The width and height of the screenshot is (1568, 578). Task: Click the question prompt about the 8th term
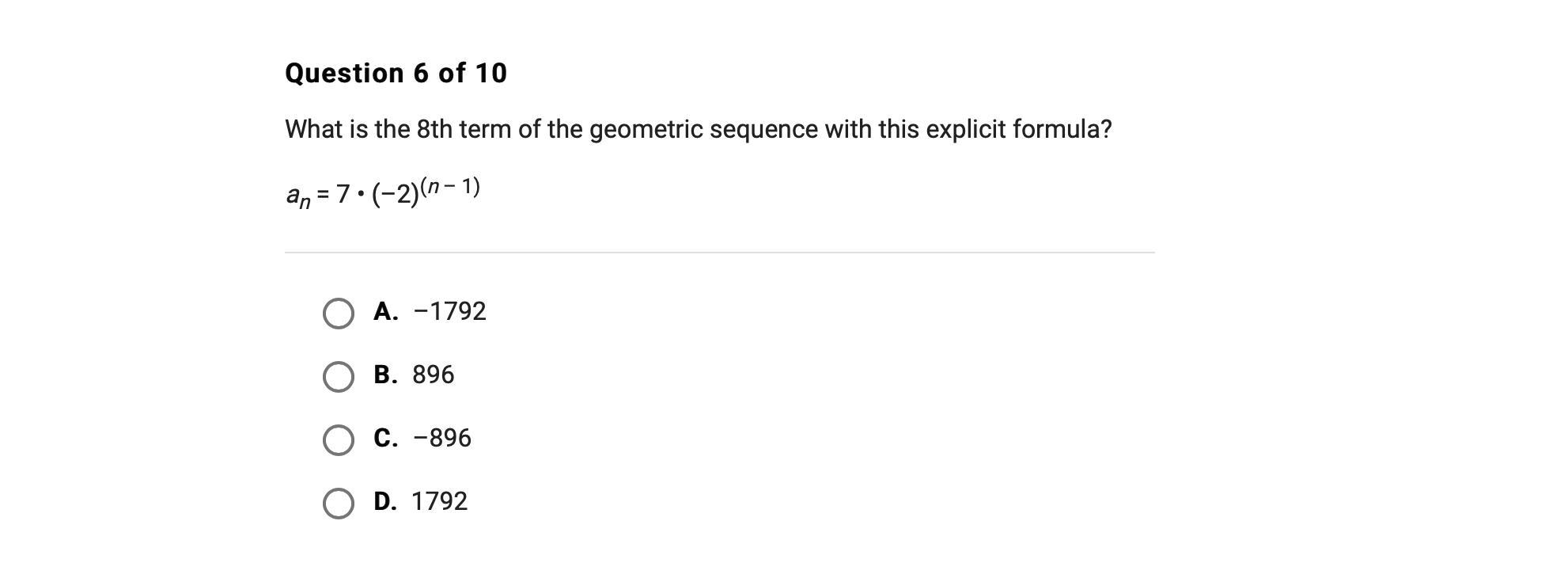(x=698, y=129)
